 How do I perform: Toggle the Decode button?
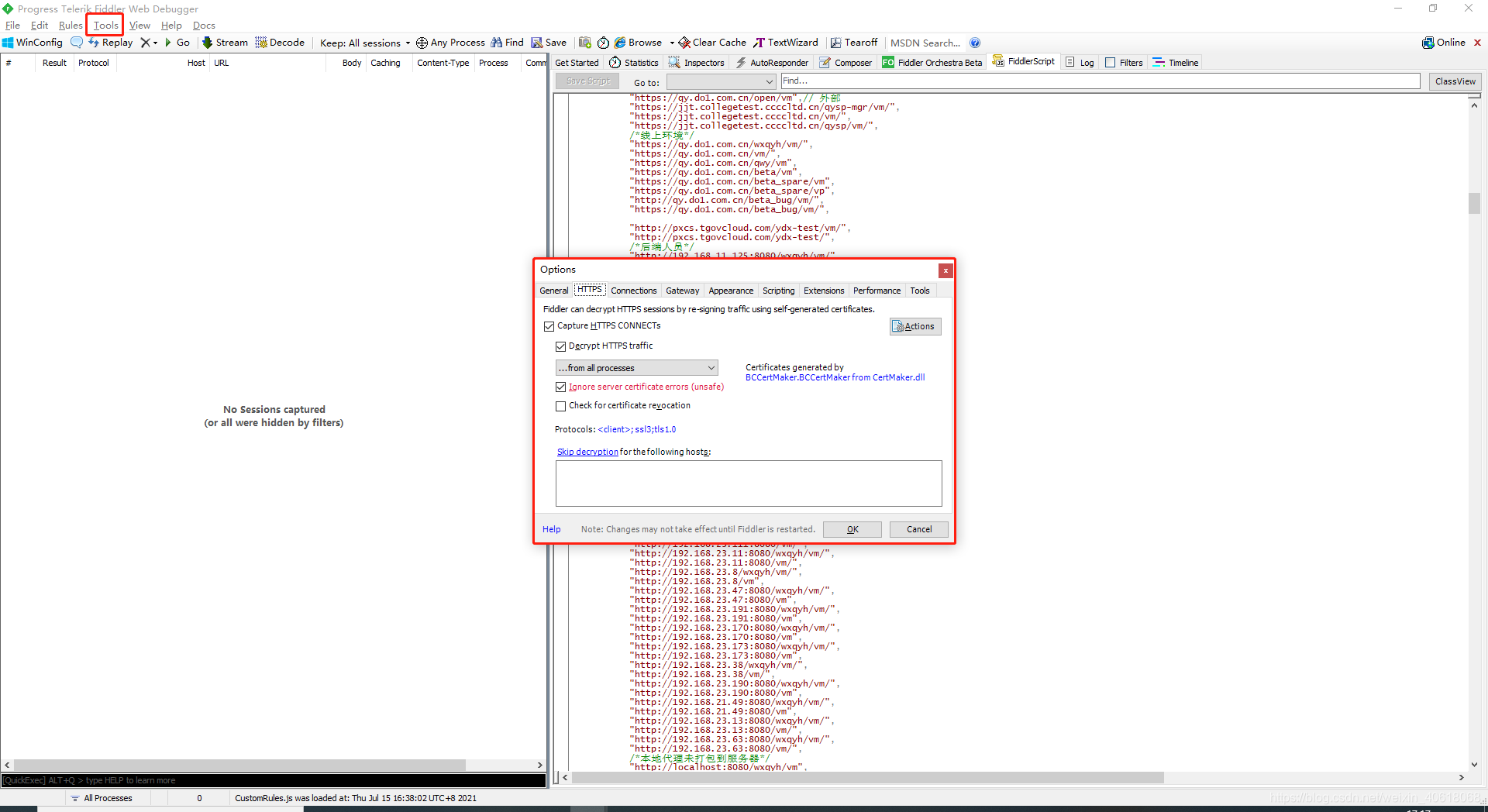tap(280, 43)
